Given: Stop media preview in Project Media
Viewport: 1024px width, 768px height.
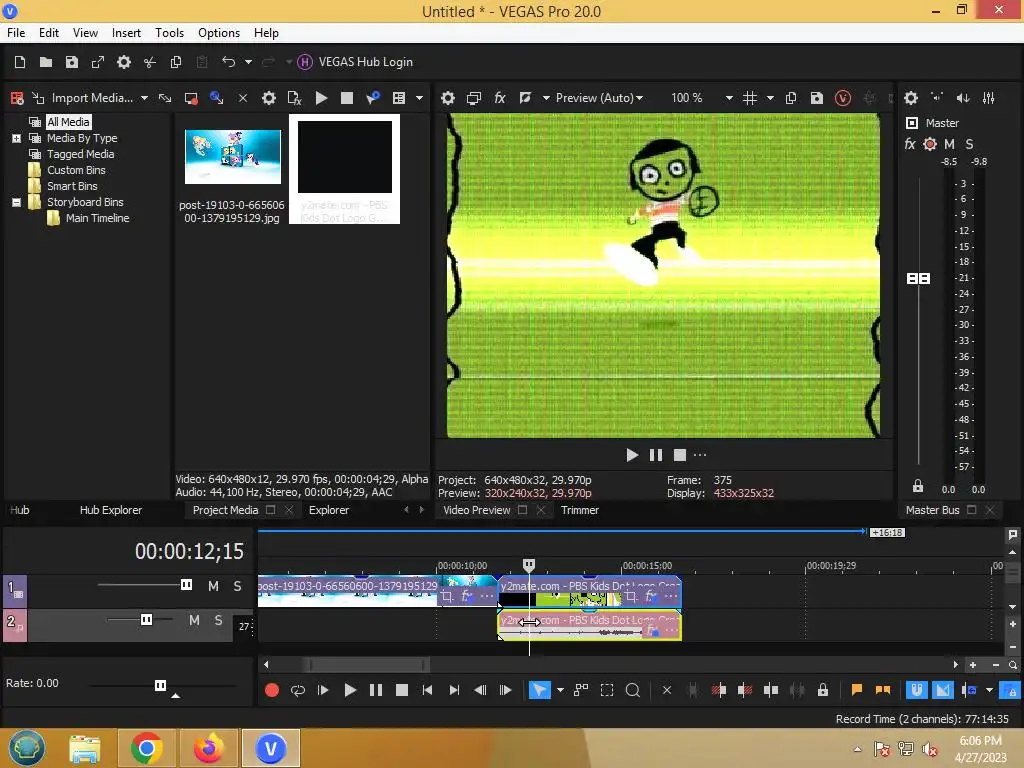Looking at the screenshot, I should tap(347, 98).
